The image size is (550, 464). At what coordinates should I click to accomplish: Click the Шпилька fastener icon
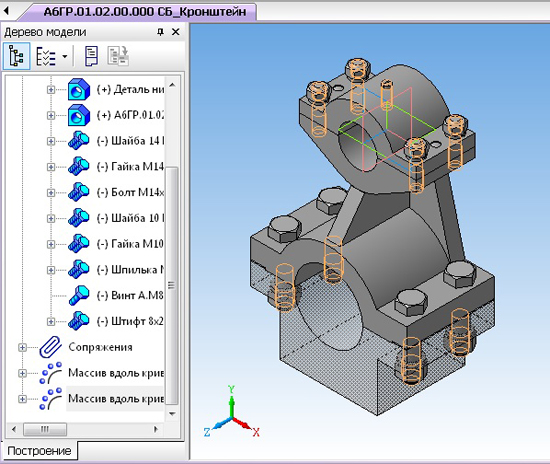tap(79, 270)
